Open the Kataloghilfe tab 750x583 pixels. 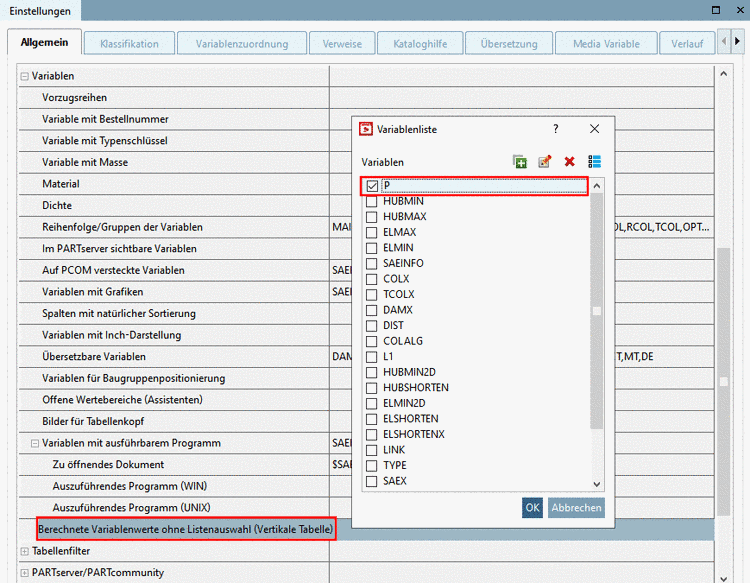click(420, 44)
